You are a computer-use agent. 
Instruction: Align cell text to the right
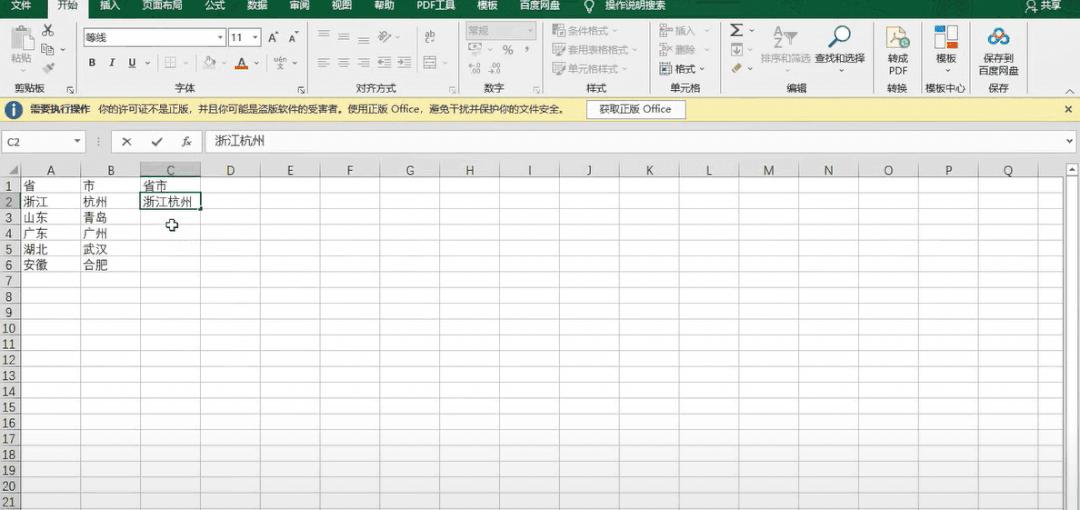tap(364, 63)
